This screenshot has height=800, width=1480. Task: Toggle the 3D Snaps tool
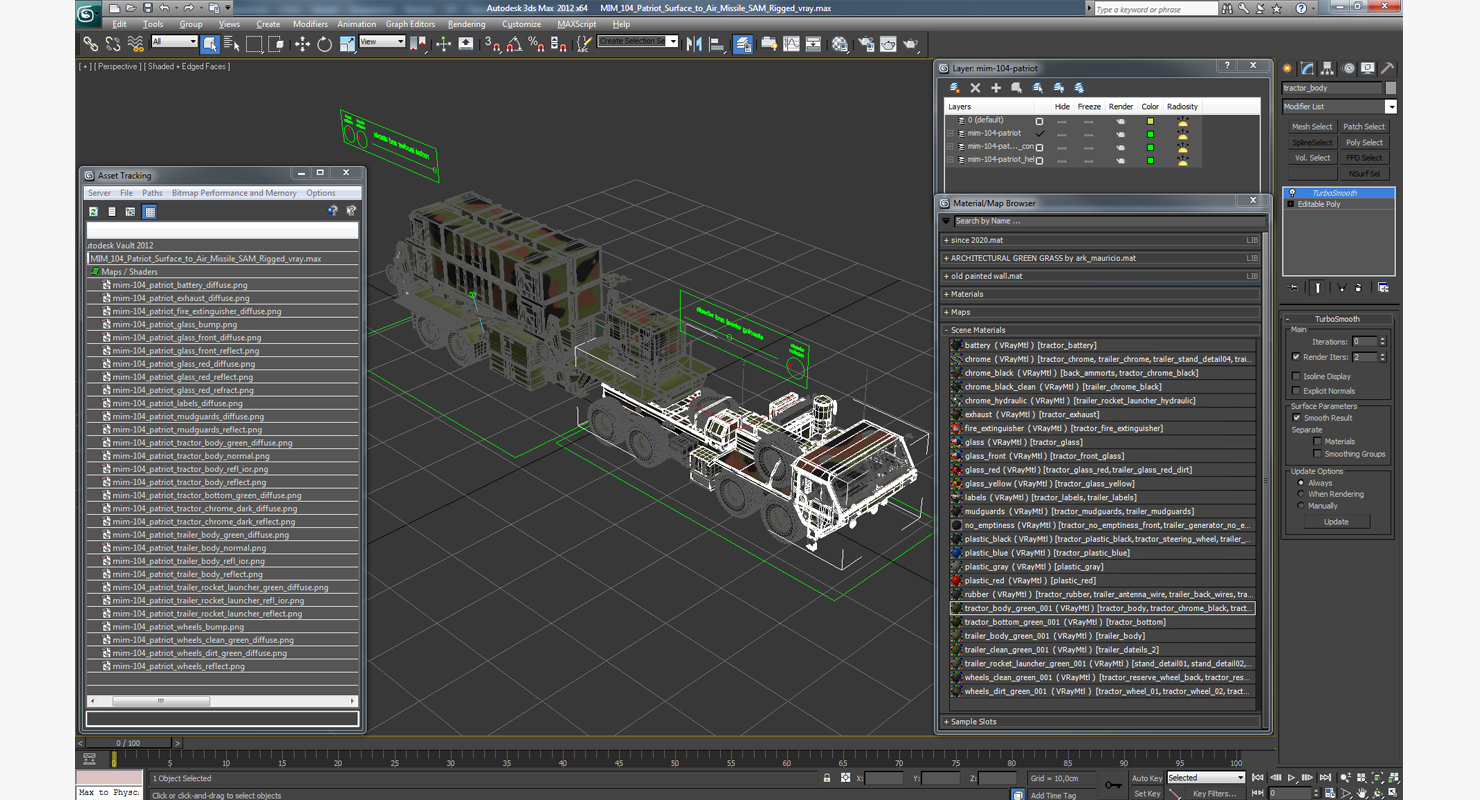point(492,44)
